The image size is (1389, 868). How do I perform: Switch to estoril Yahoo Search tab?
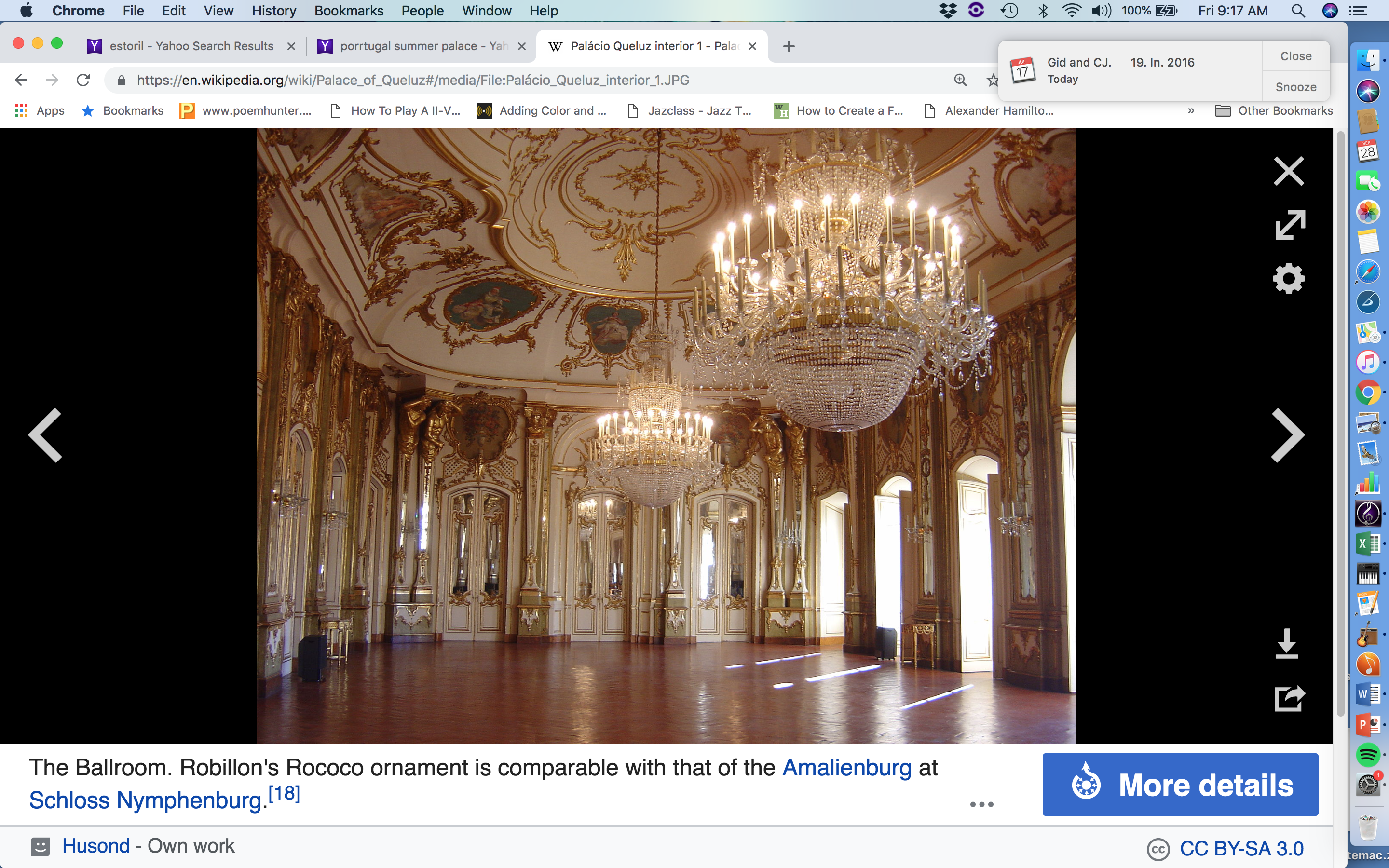(x=191, y=46)
